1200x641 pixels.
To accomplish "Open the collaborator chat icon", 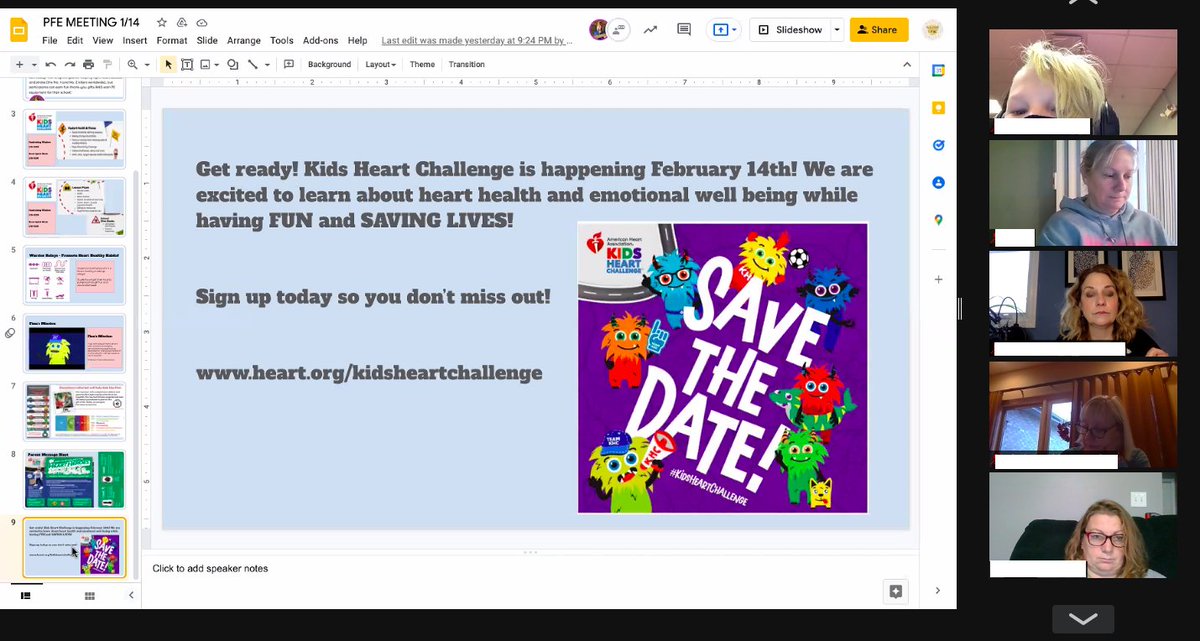I will click(617, 30).
